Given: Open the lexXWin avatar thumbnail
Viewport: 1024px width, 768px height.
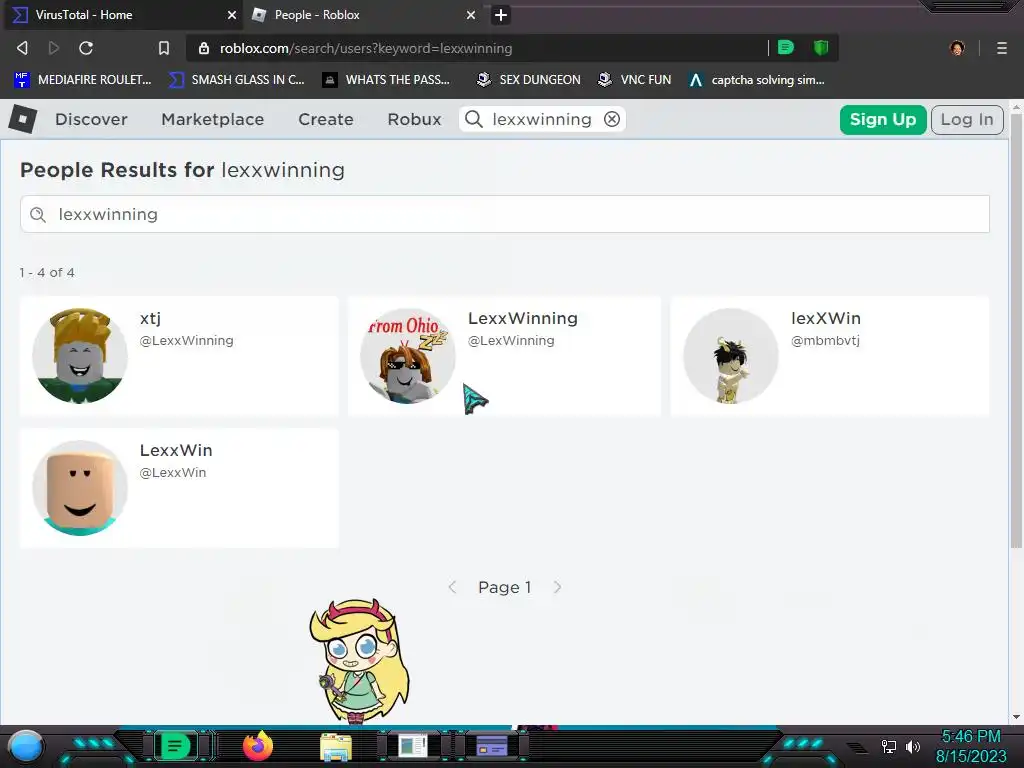Looking at the screenshot, I should coord(731,356).
